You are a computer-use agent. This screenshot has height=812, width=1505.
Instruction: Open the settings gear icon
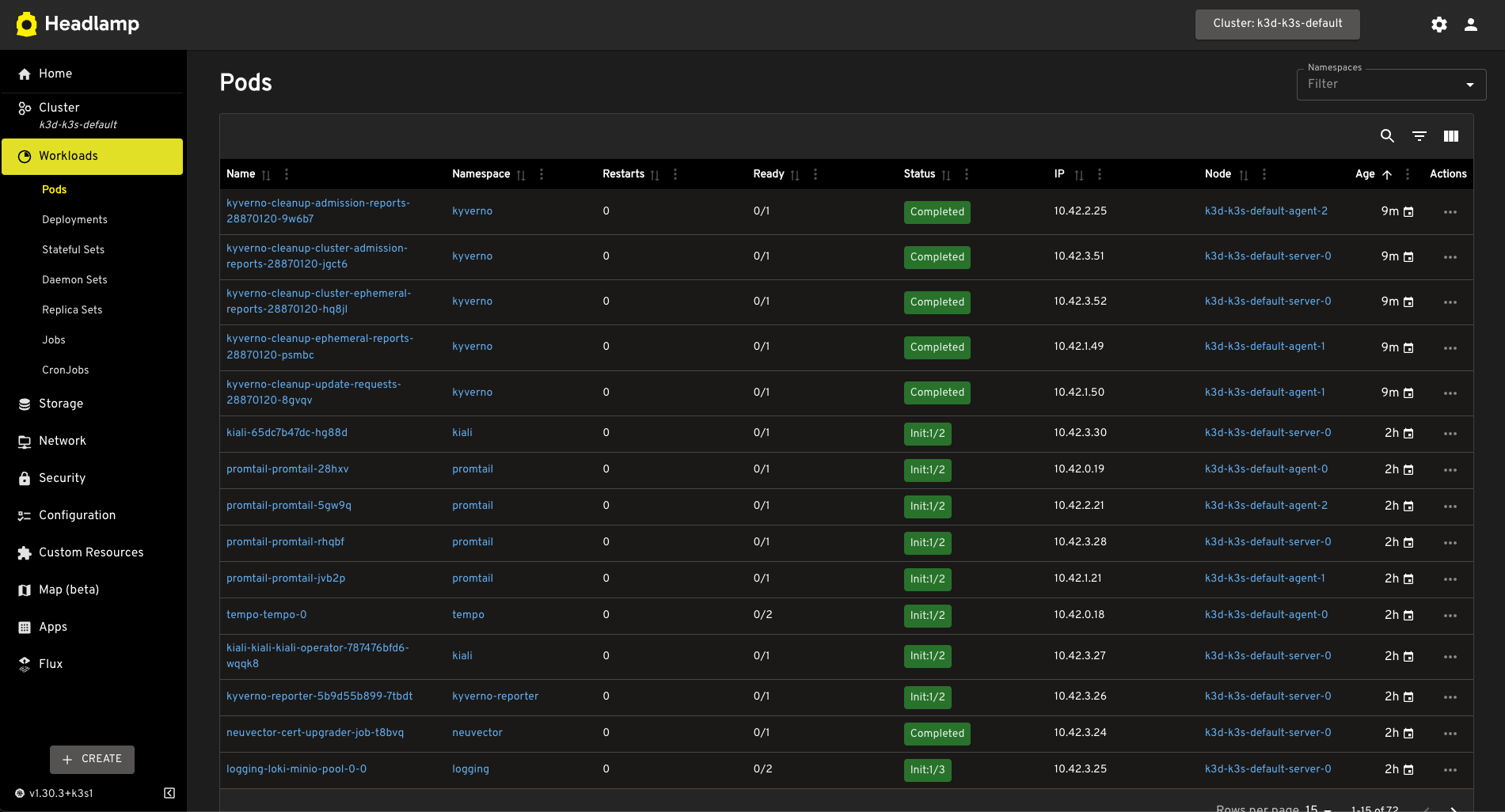(1438, 25)
